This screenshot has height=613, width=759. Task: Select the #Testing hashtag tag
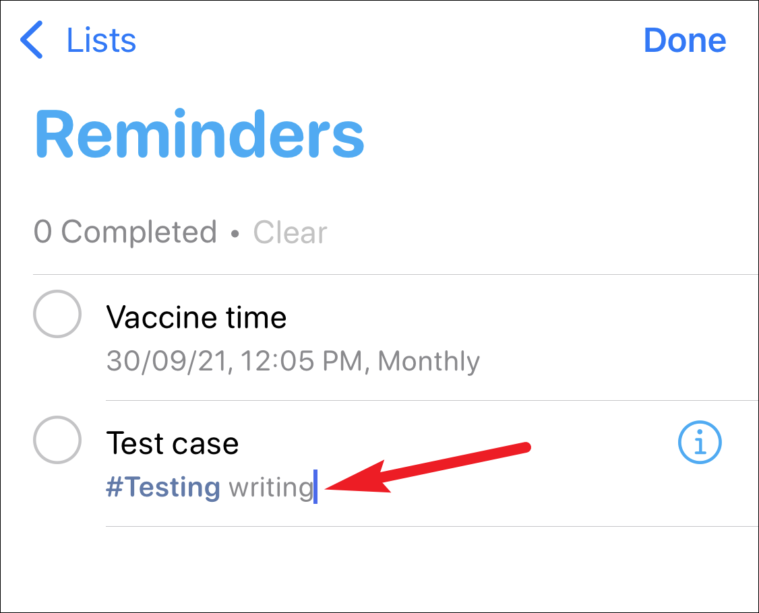coord(163,487)
